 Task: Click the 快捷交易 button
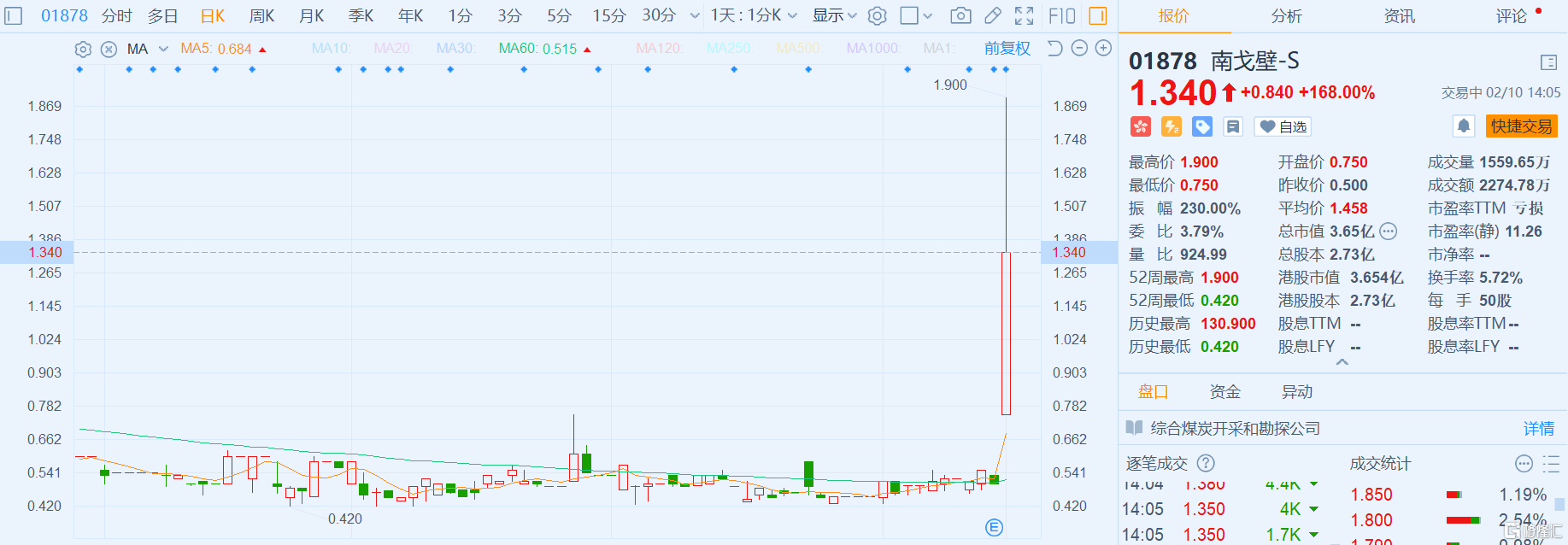pyautogui.click(x=1521, y=126)
